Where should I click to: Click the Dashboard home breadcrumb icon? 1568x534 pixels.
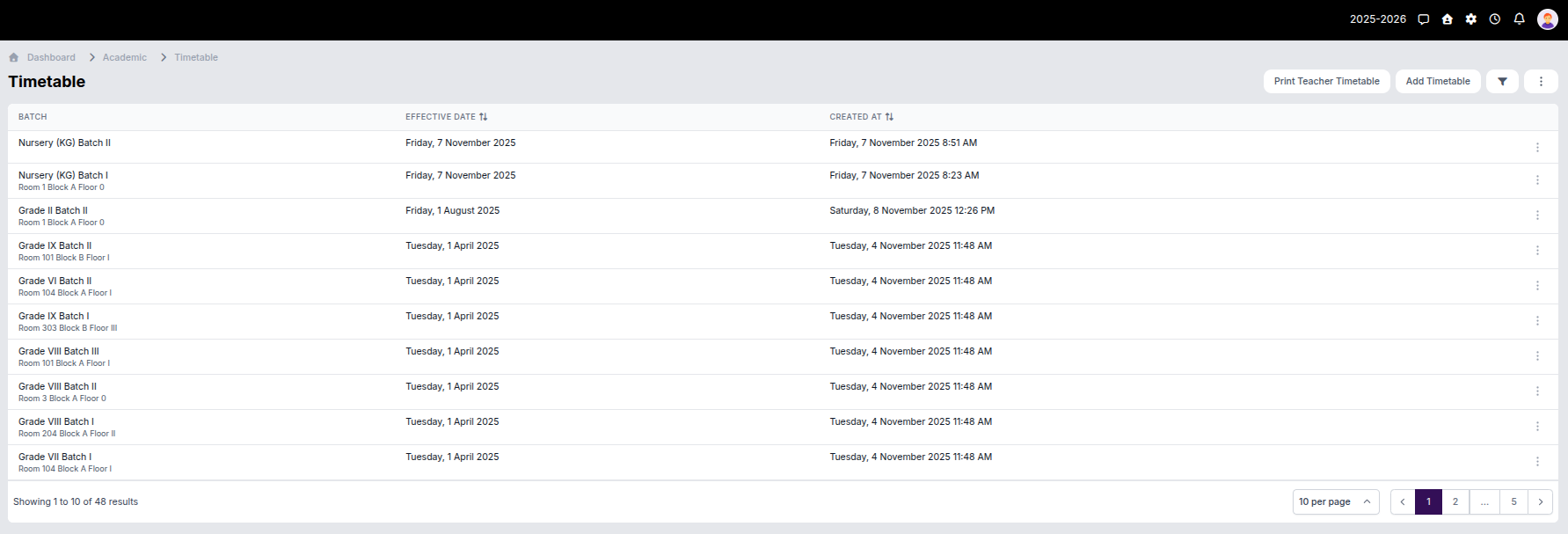tap(14, 57)
